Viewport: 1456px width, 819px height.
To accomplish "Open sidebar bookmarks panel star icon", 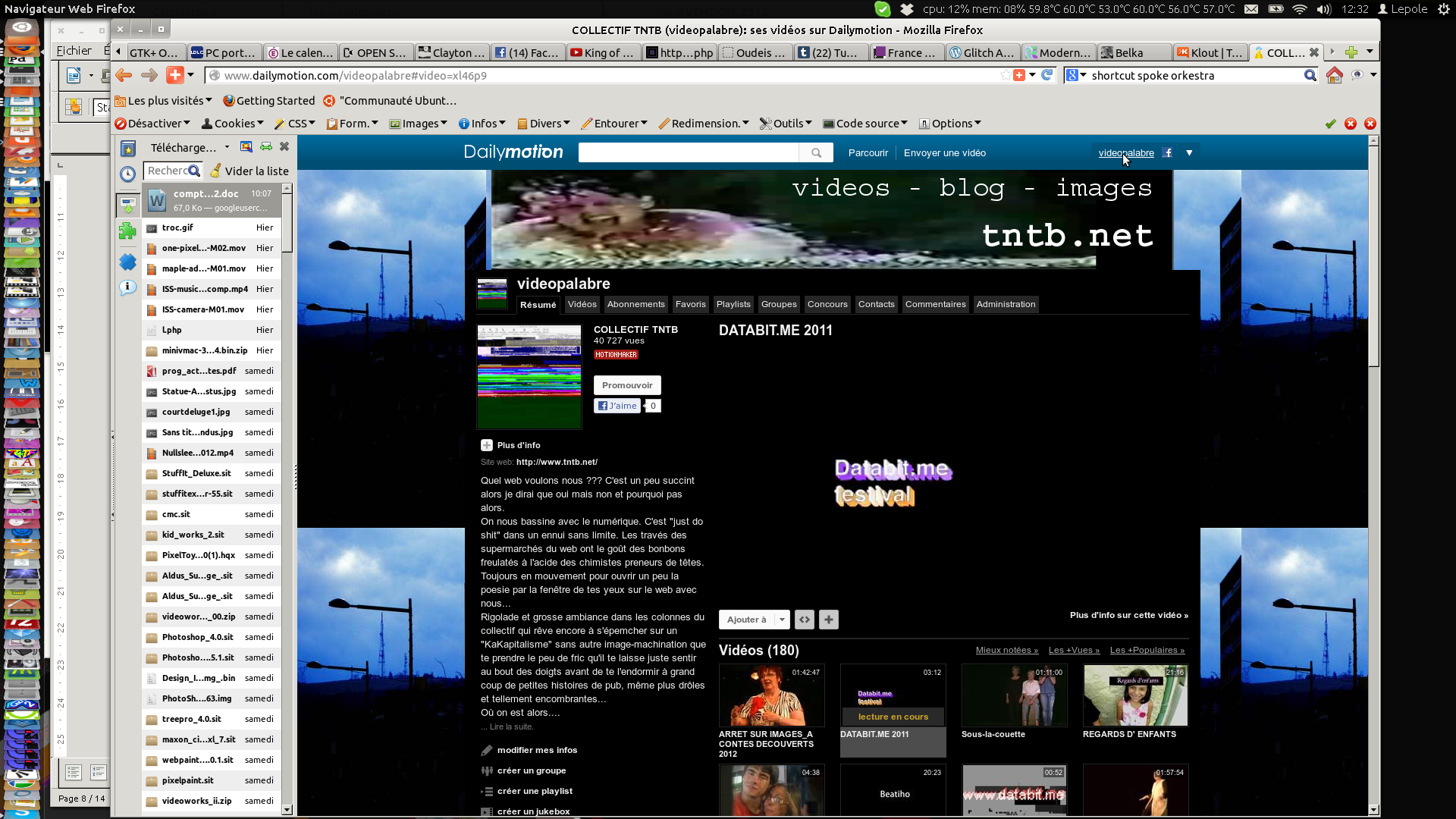I will coord(128,149).
